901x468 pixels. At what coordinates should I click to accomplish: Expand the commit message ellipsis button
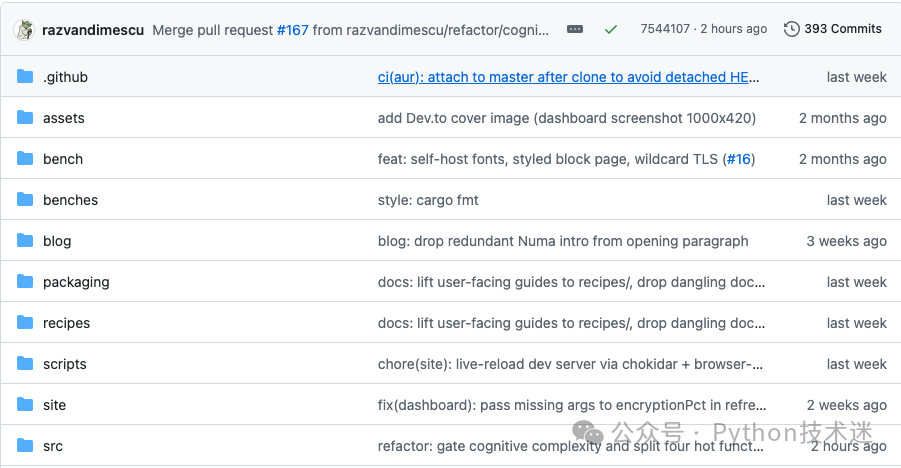coord(575,29)
